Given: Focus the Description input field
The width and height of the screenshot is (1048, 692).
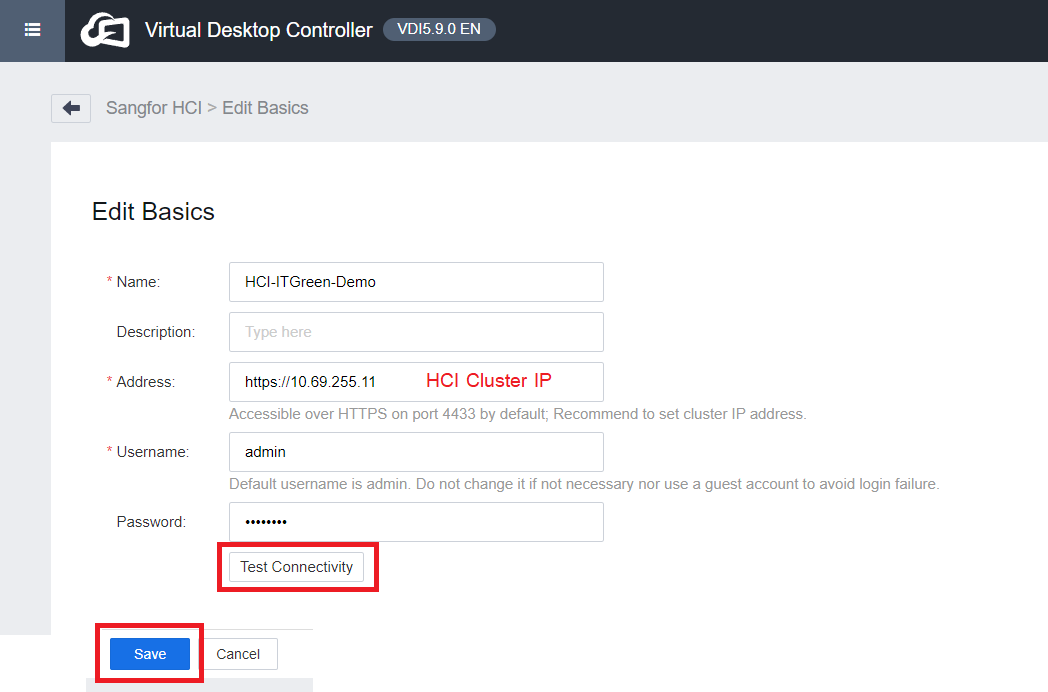Looking at the screenshot, I should [416, 332].
